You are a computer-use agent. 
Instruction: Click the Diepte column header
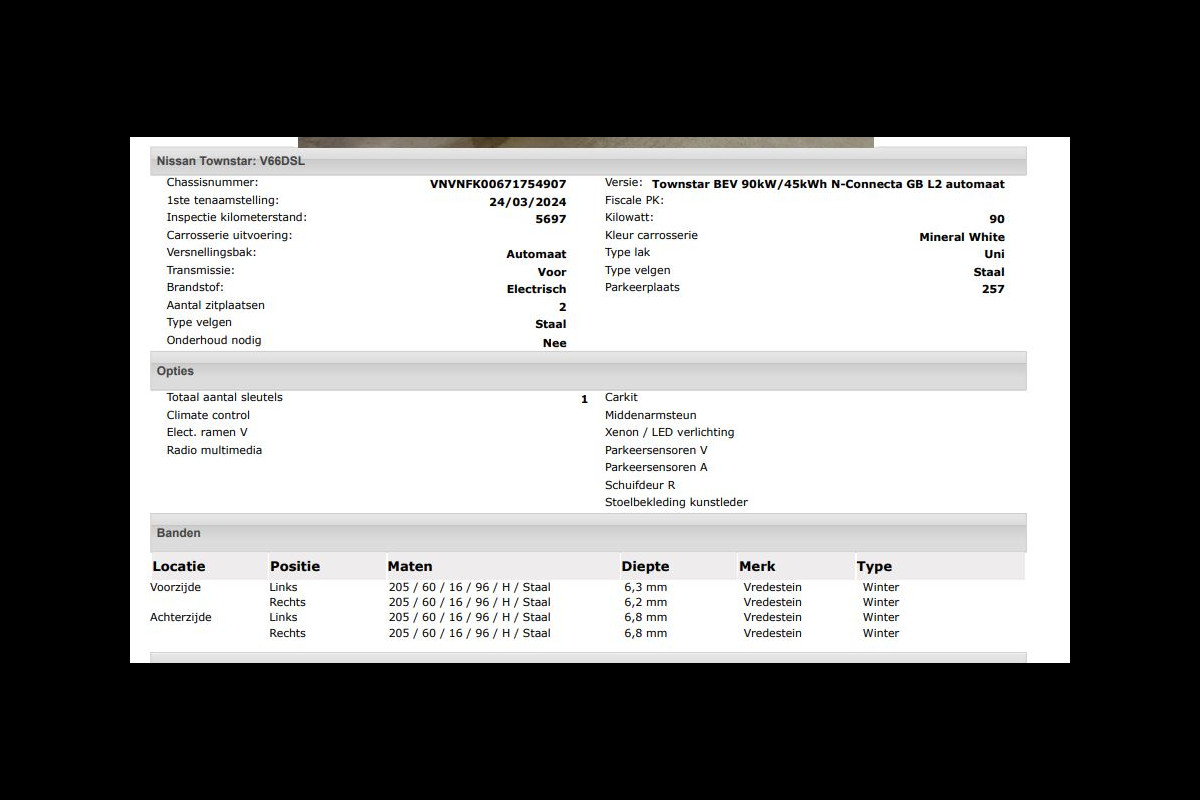[x=645, y=566]
